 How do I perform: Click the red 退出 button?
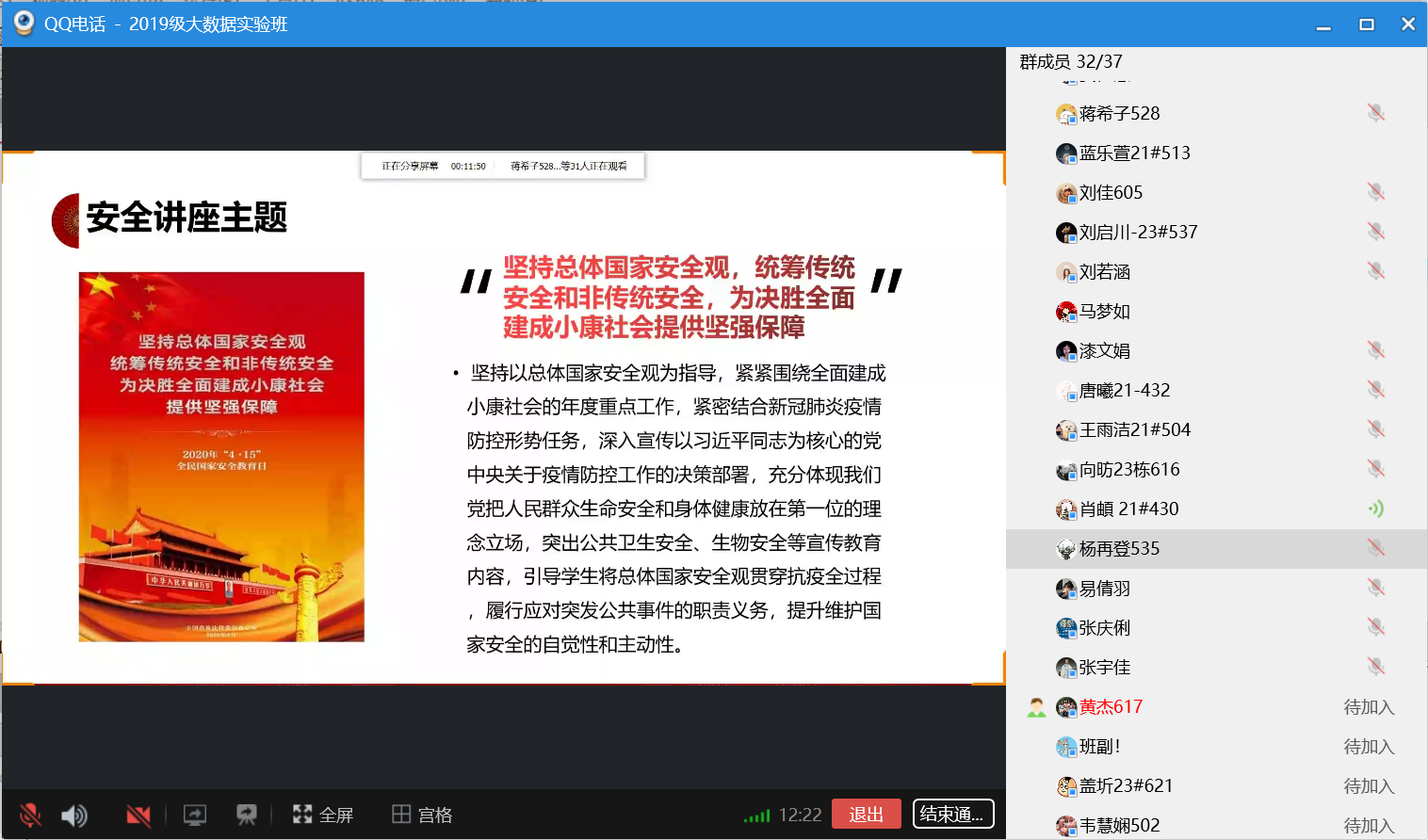866,814
